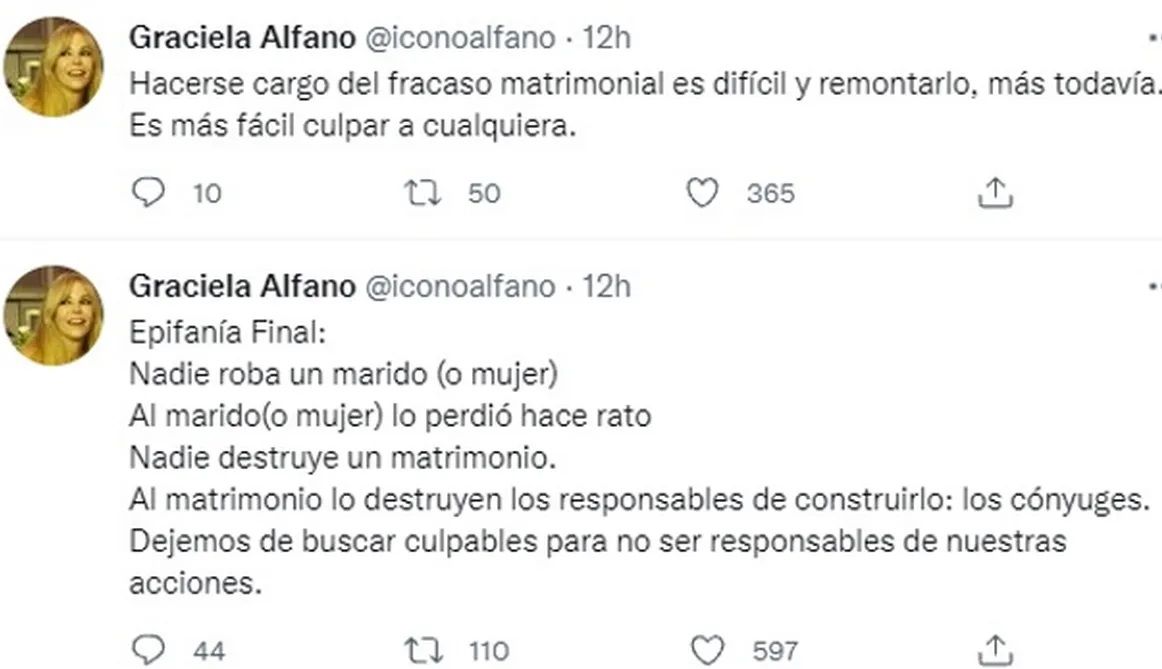Open the first tweet's profile avatar
This screenshot has width=1162, height=669.
pyautogui.click(x=53, y=68)
